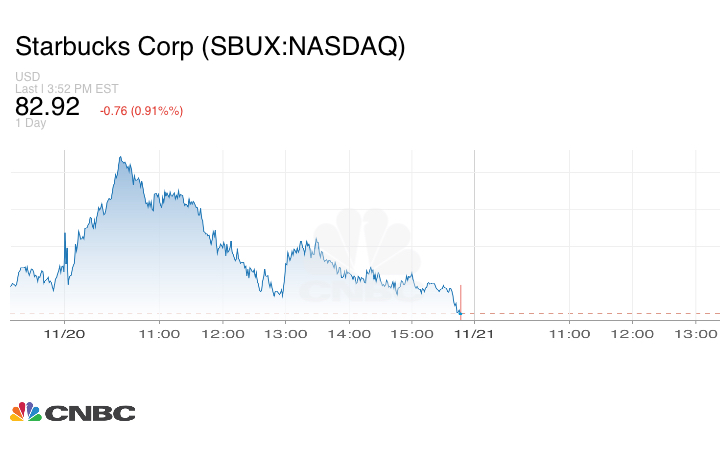
Task: Click the 14:00 time axis label
Action: [350, 332]
